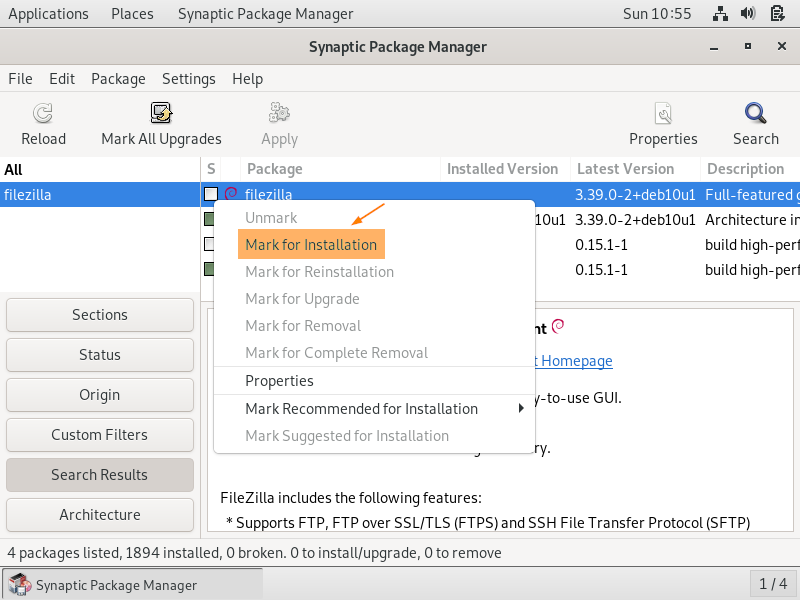Open the Edit menu
This screenshot has width=800, height=600.
pos(62,79)
